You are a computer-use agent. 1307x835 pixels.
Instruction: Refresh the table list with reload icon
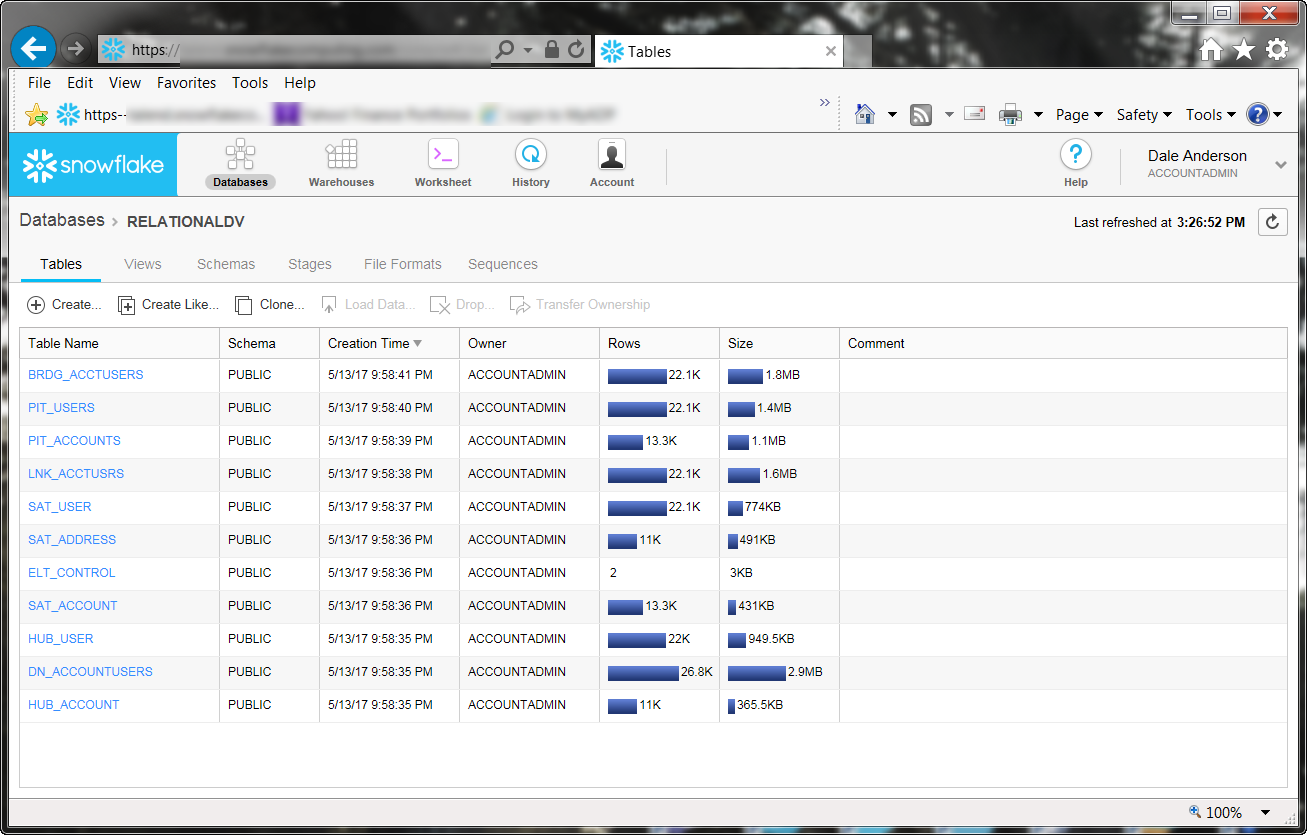1272,222
